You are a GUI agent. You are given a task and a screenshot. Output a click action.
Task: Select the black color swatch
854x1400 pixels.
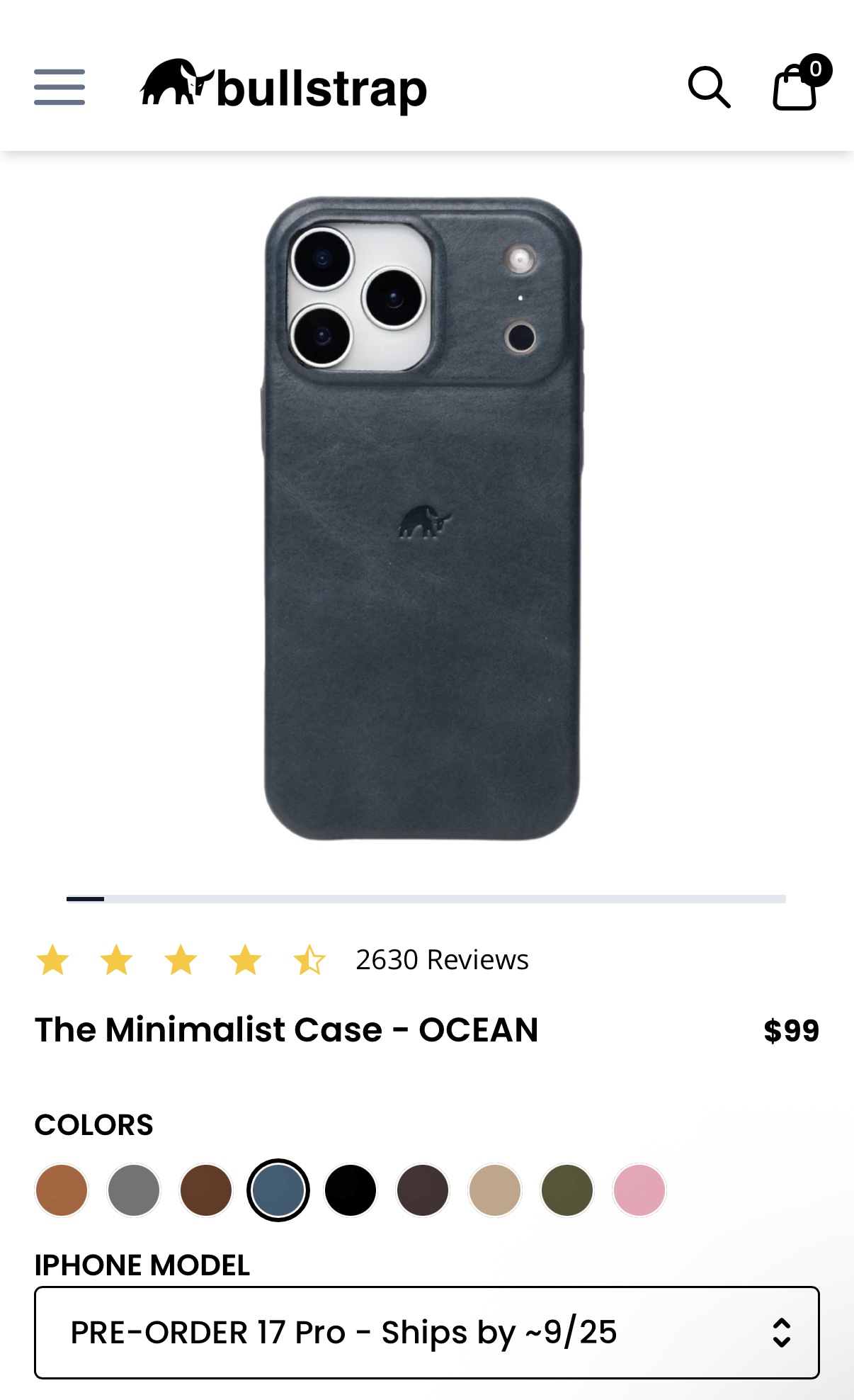point(351,1190)
